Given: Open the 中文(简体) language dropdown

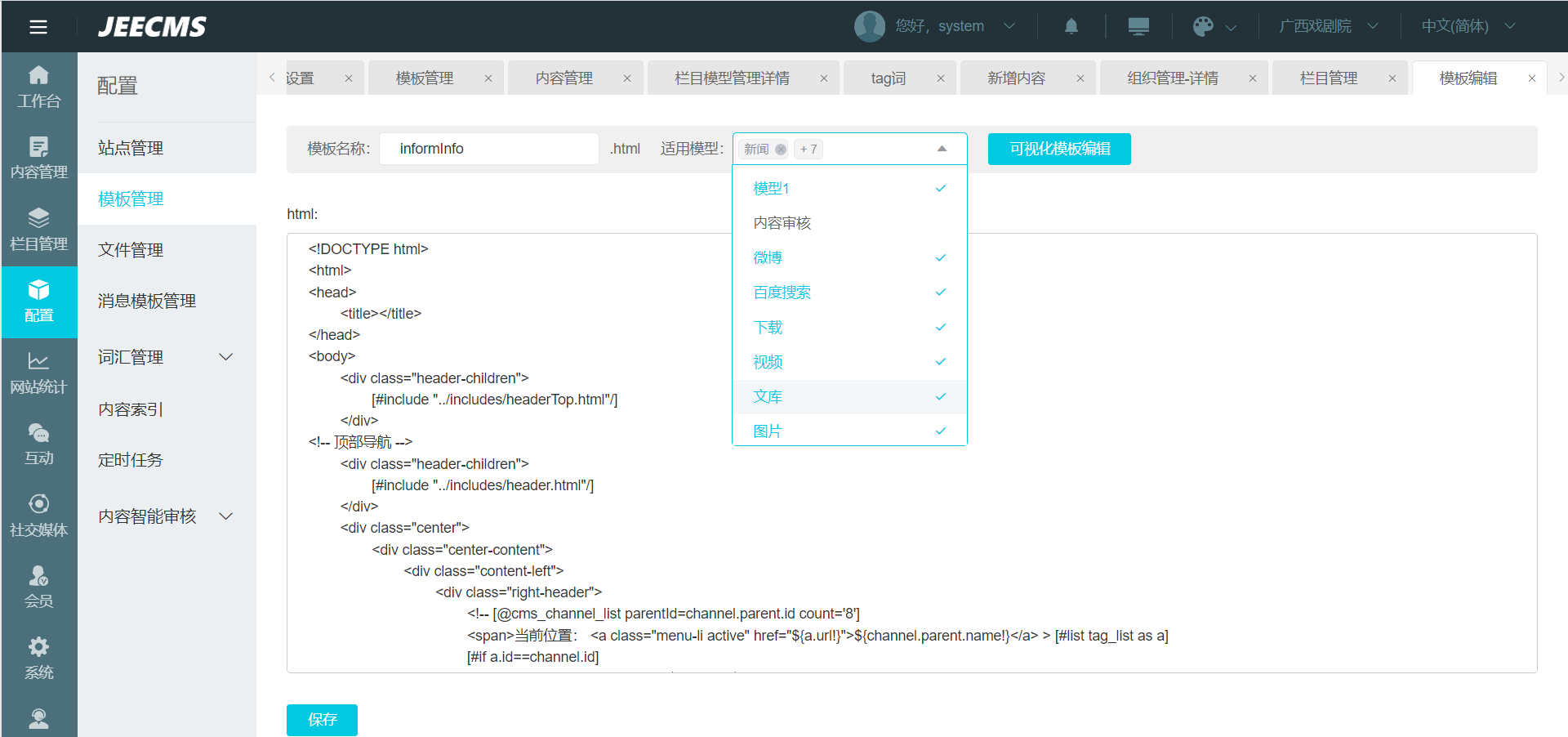Looking at the screenshot, I should pos(1468,26).
